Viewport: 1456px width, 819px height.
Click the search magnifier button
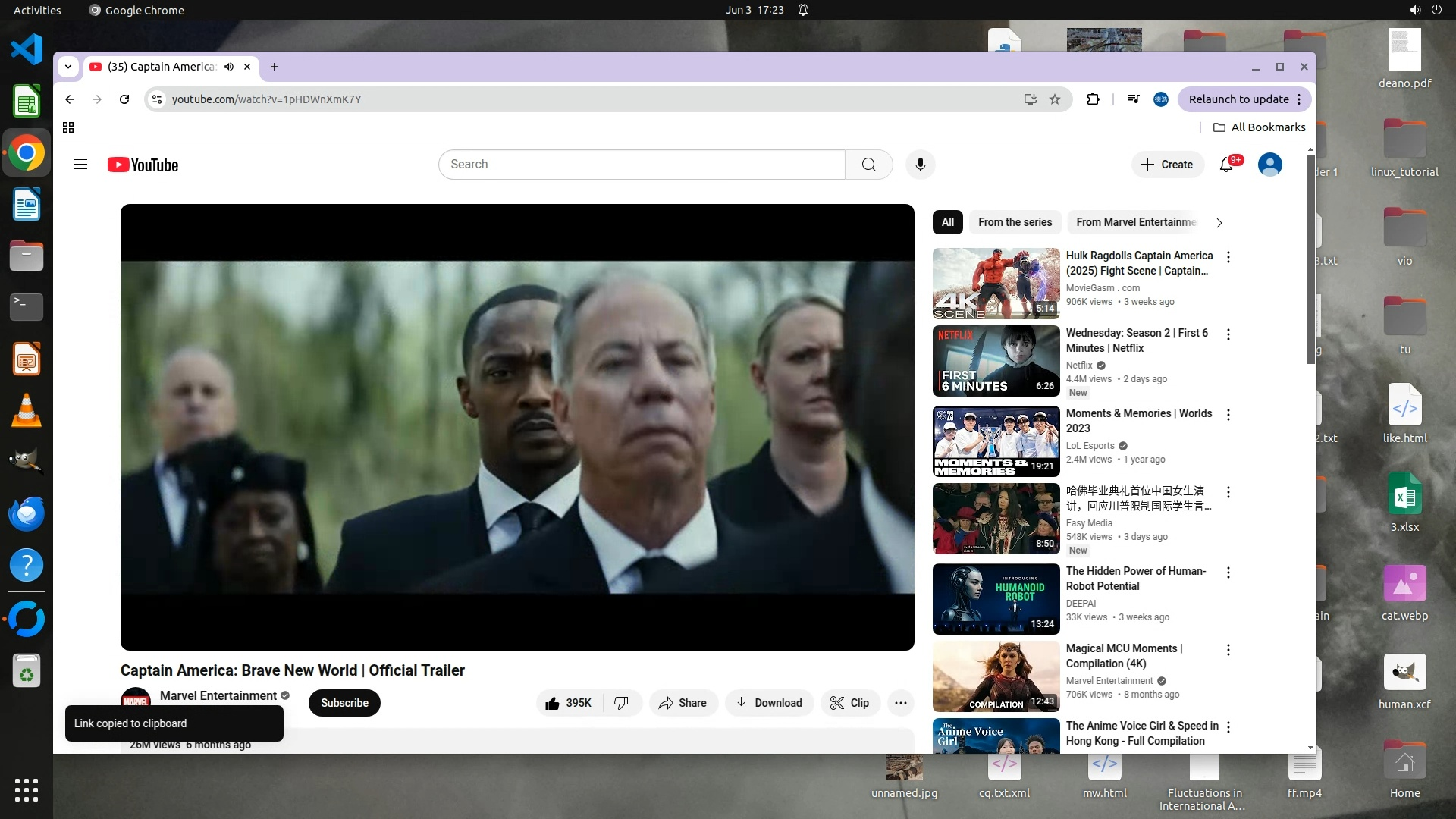point(869,165)
